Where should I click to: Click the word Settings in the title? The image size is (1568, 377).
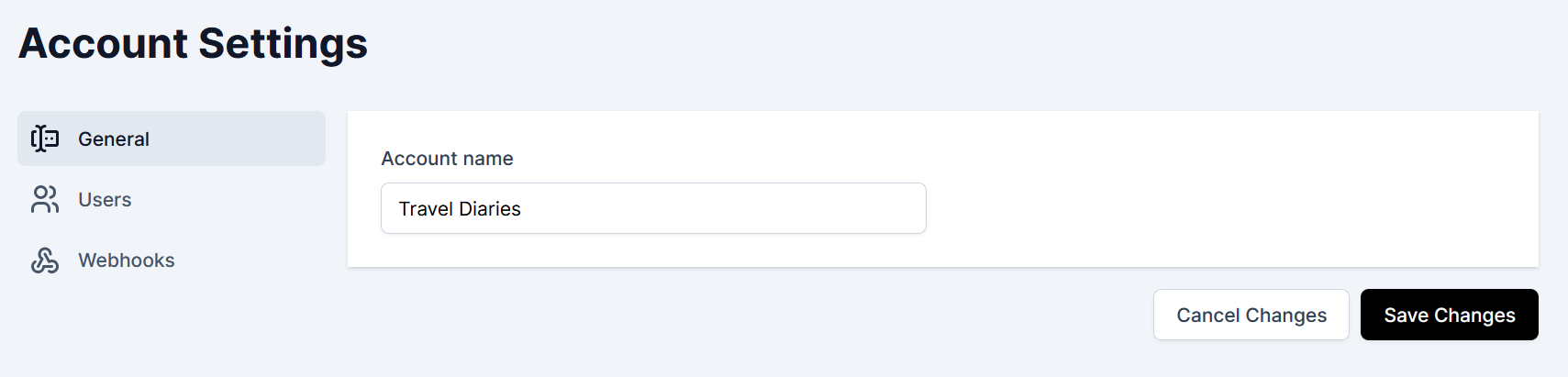(283, 44)
